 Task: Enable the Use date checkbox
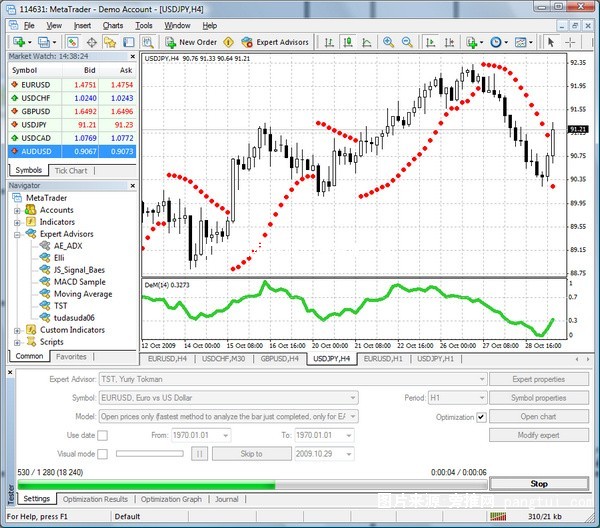(104, 435)
